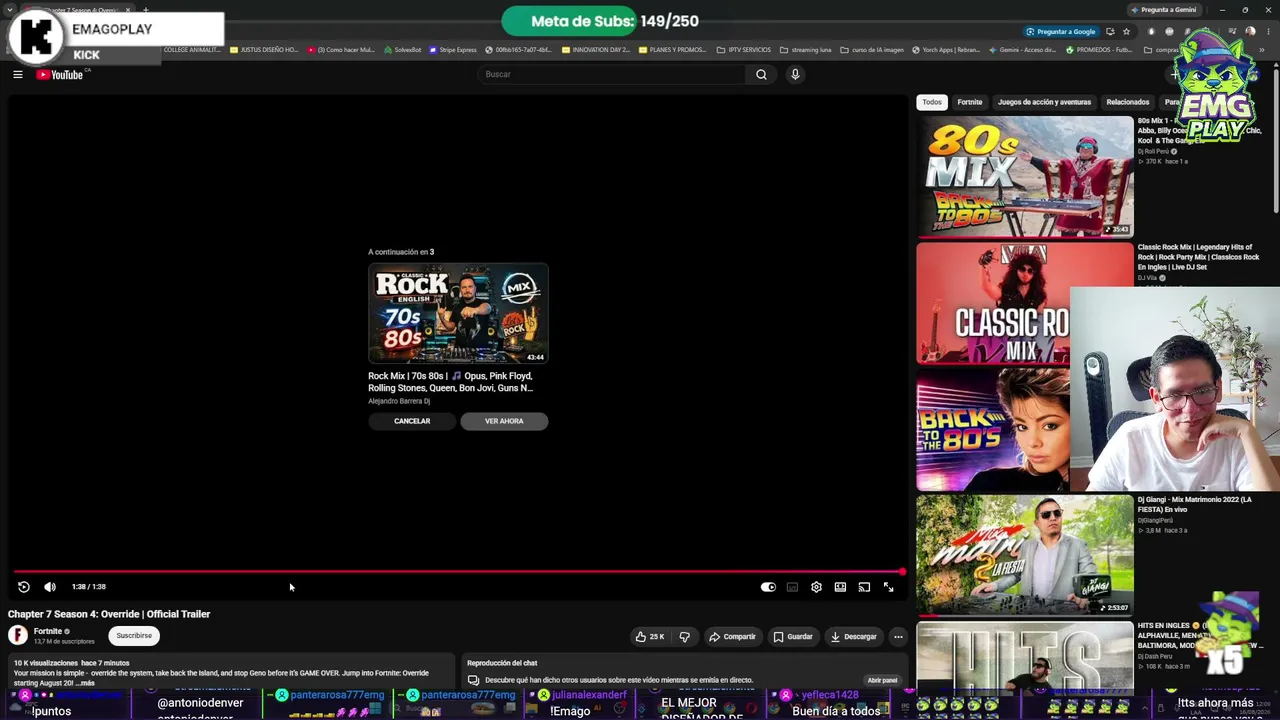Go to YouTube home via the logo
The image size is (1280, 720).
coord(60,74)
